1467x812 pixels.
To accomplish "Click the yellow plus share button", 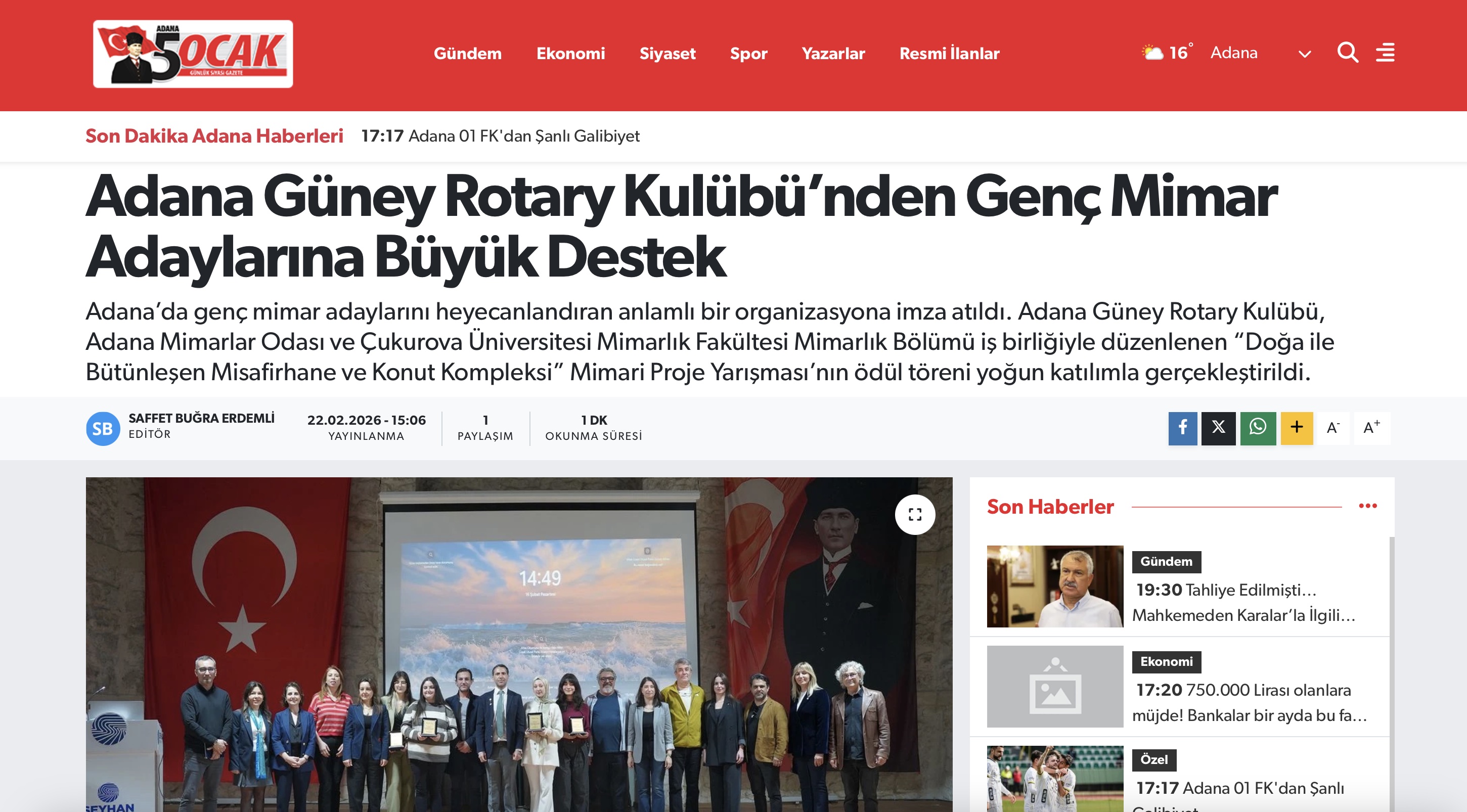I will tap(1297, 428).
